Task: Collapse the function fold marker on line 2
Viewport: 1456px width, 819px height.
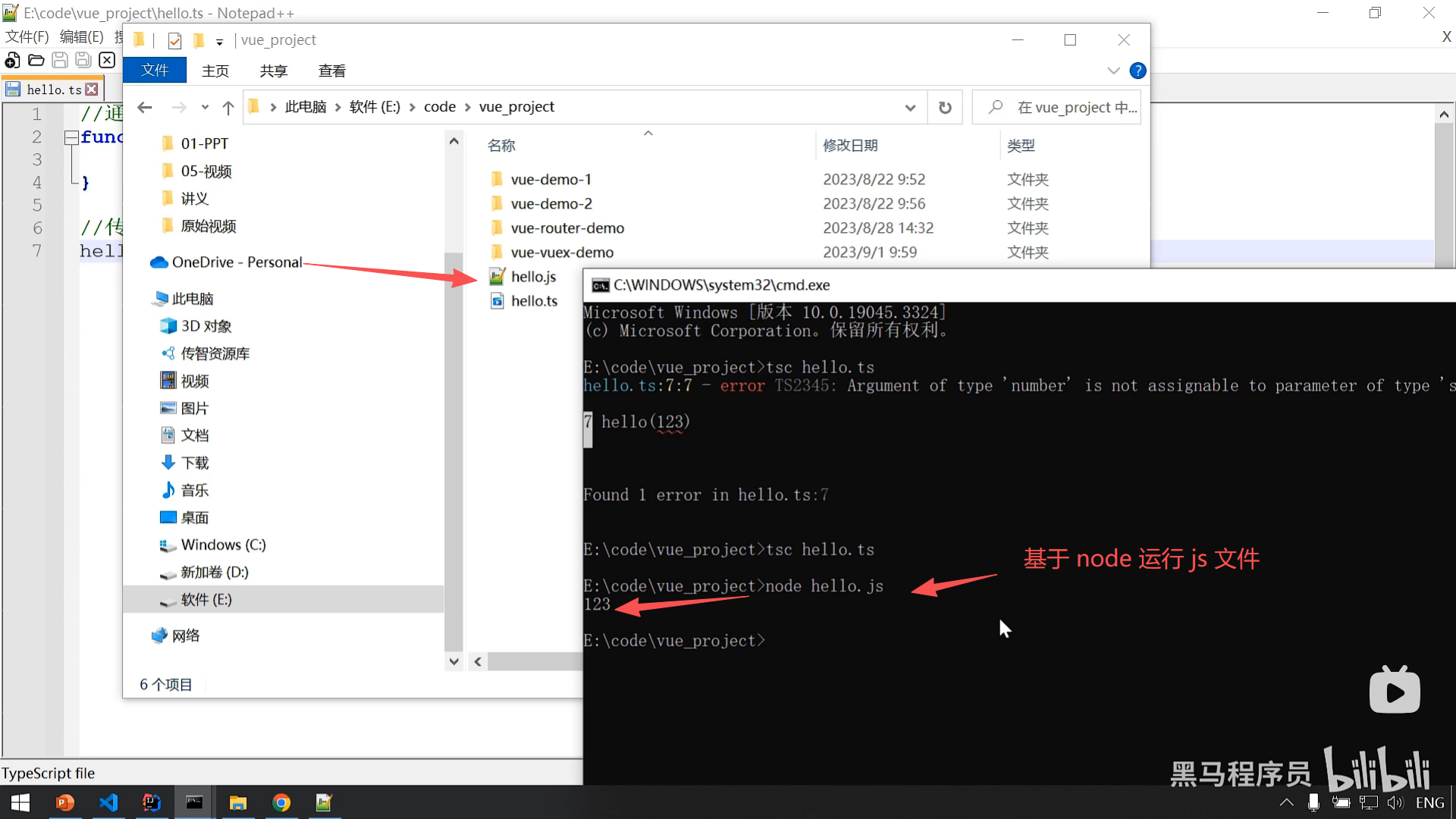Action: pyautogui.click(x=71, y=137)
